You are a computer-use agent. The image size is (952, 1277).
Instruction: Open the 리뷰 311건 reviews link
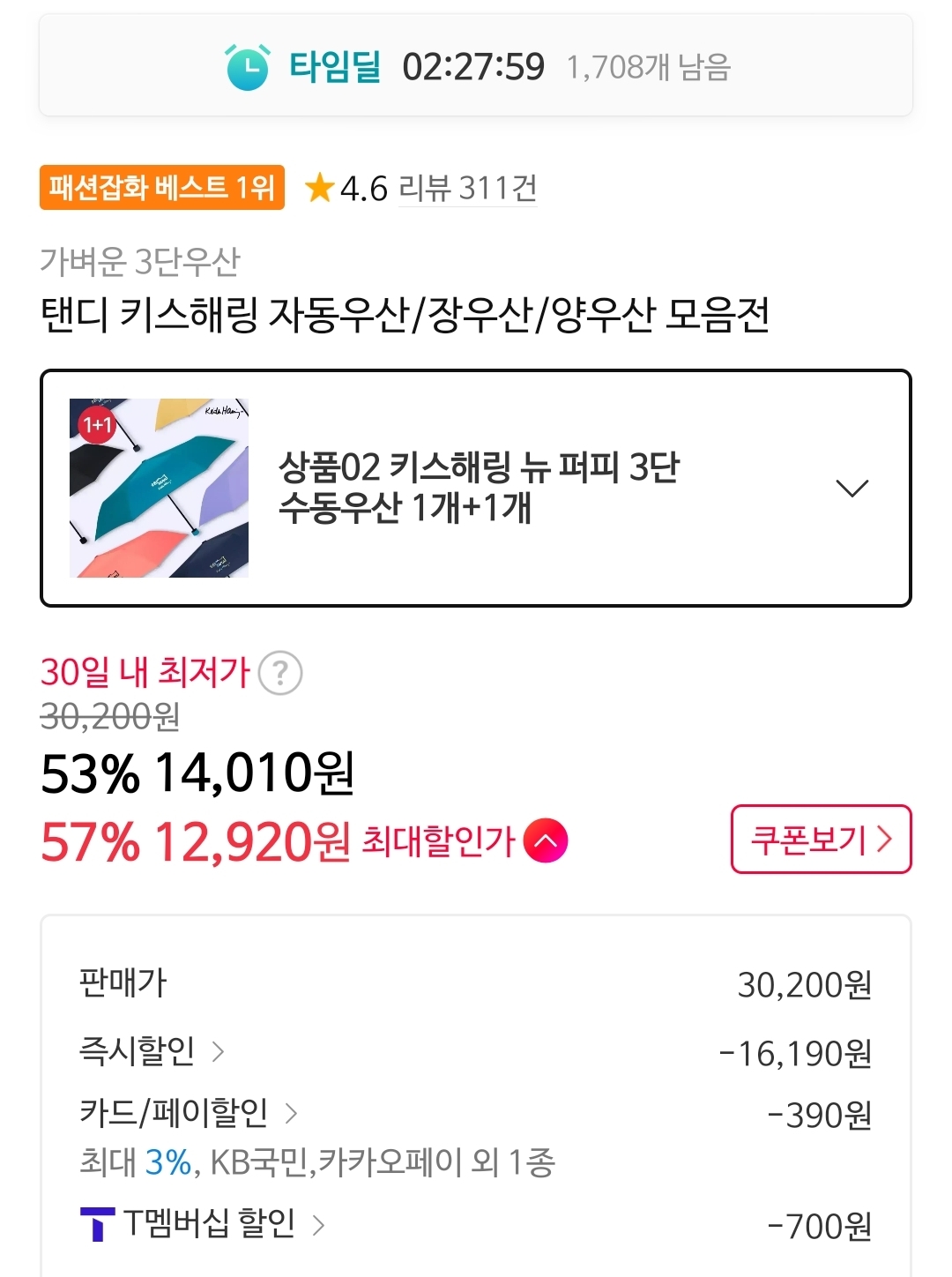coord(467,188)
